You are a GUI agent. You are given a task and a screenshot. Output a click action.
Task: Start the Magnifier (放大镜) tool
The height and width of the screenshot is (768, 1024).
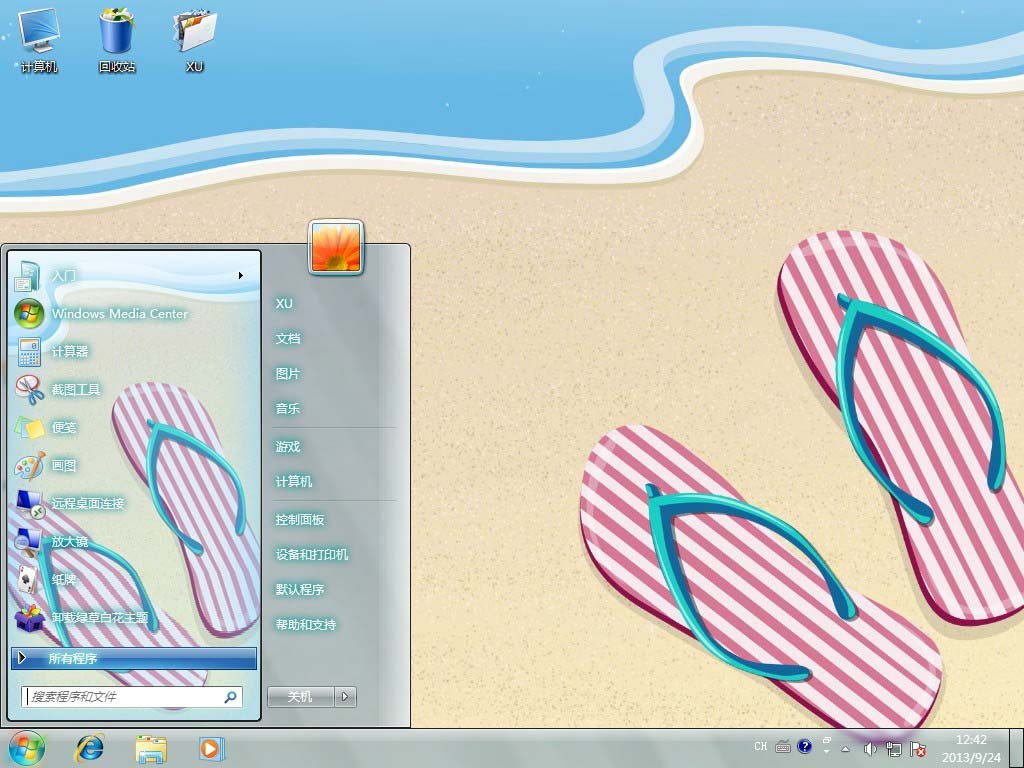tap(70, 541)
